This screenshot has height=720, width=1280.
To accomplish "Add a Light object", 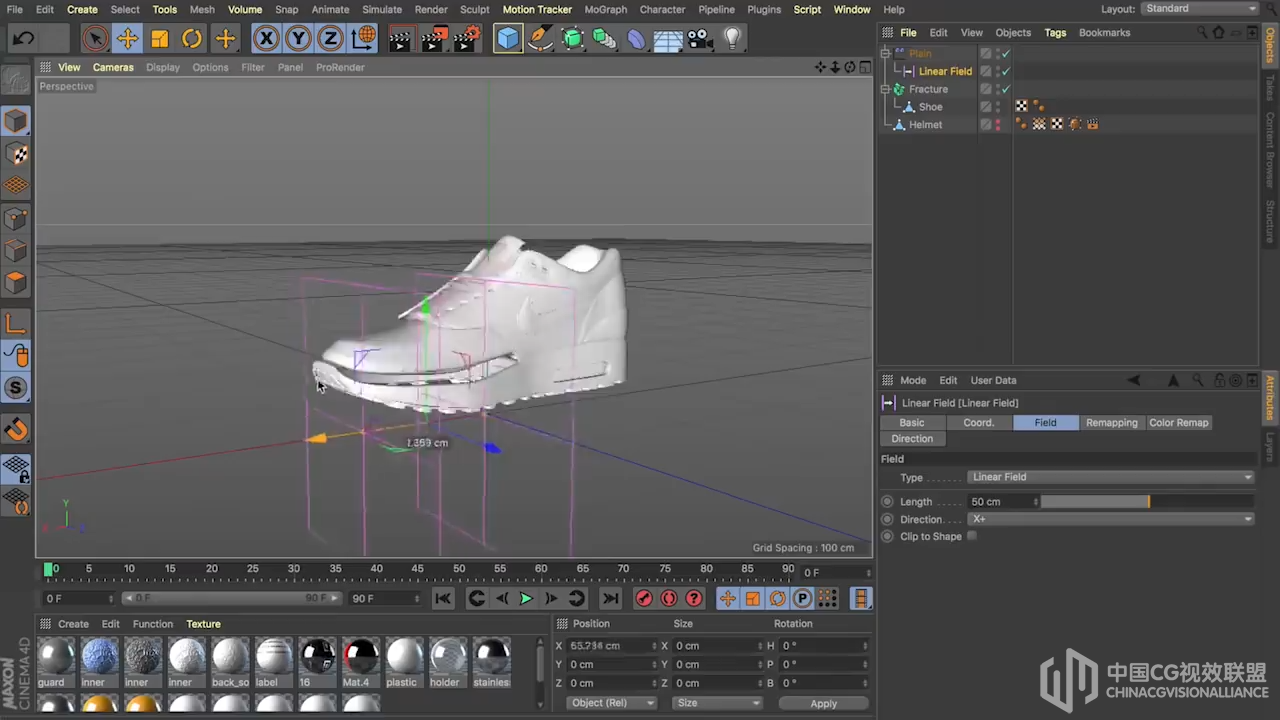I will tap(732, 39).
